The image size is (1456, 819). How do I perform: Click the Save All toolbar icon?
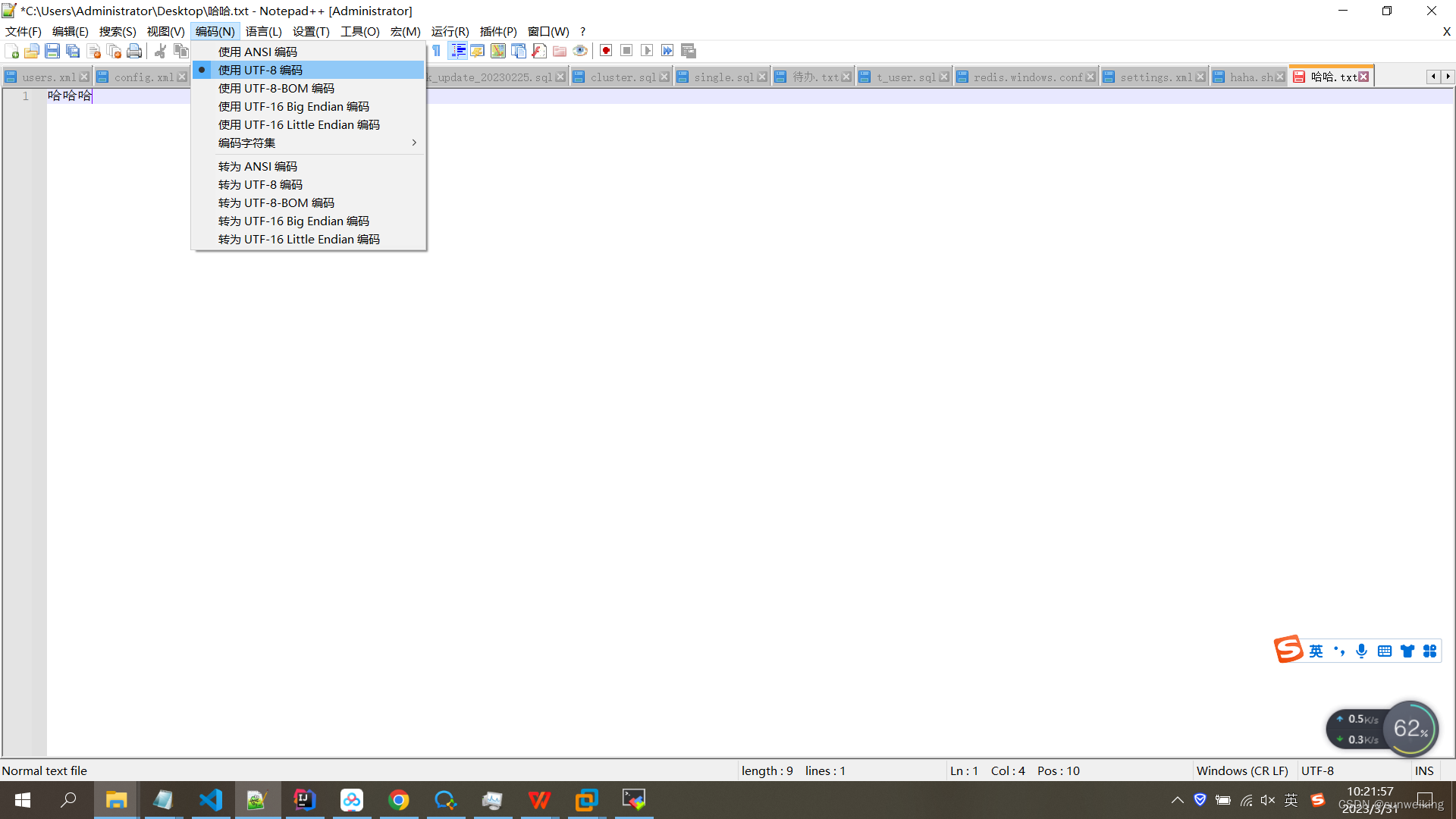73,51
